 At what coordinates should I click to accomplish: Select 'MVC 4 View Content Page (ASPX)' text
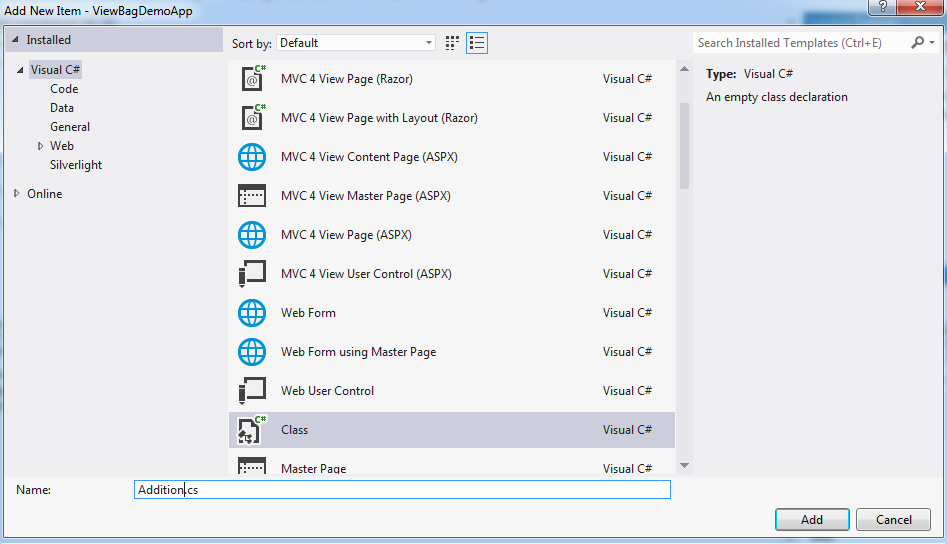pyautogui.click(x=369, y=157)
